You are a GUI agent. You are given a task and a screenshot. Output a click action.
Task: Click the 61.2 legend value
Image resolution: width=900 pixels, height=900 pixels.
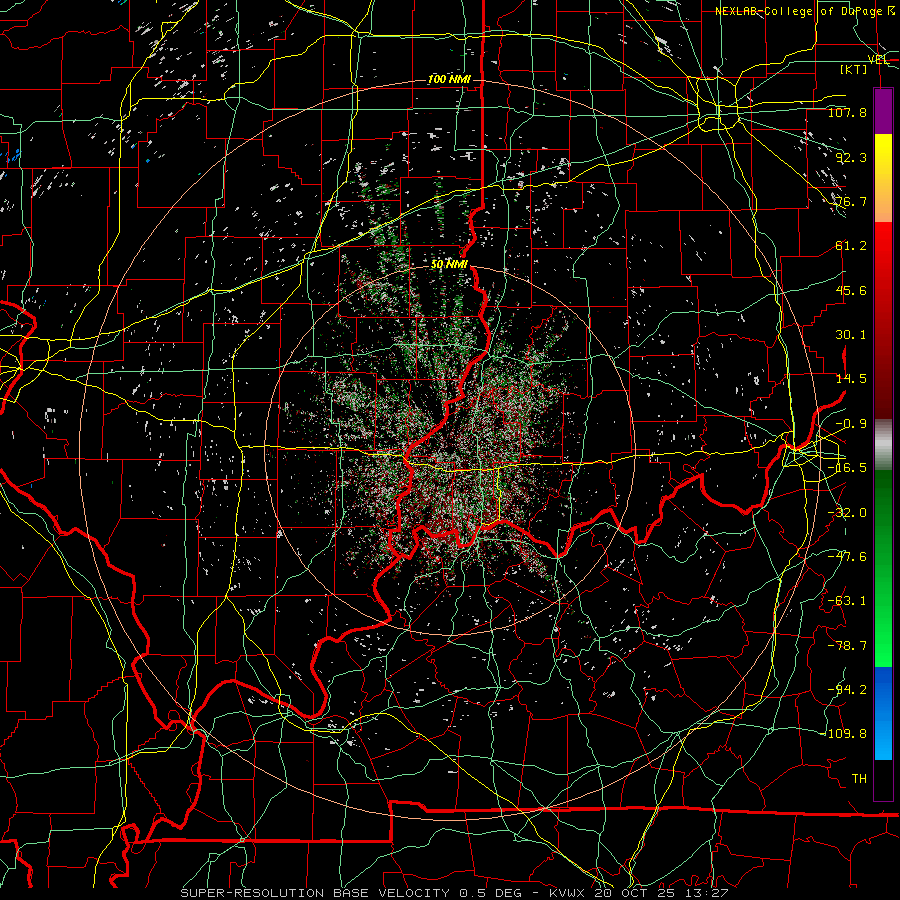[851, 246]
